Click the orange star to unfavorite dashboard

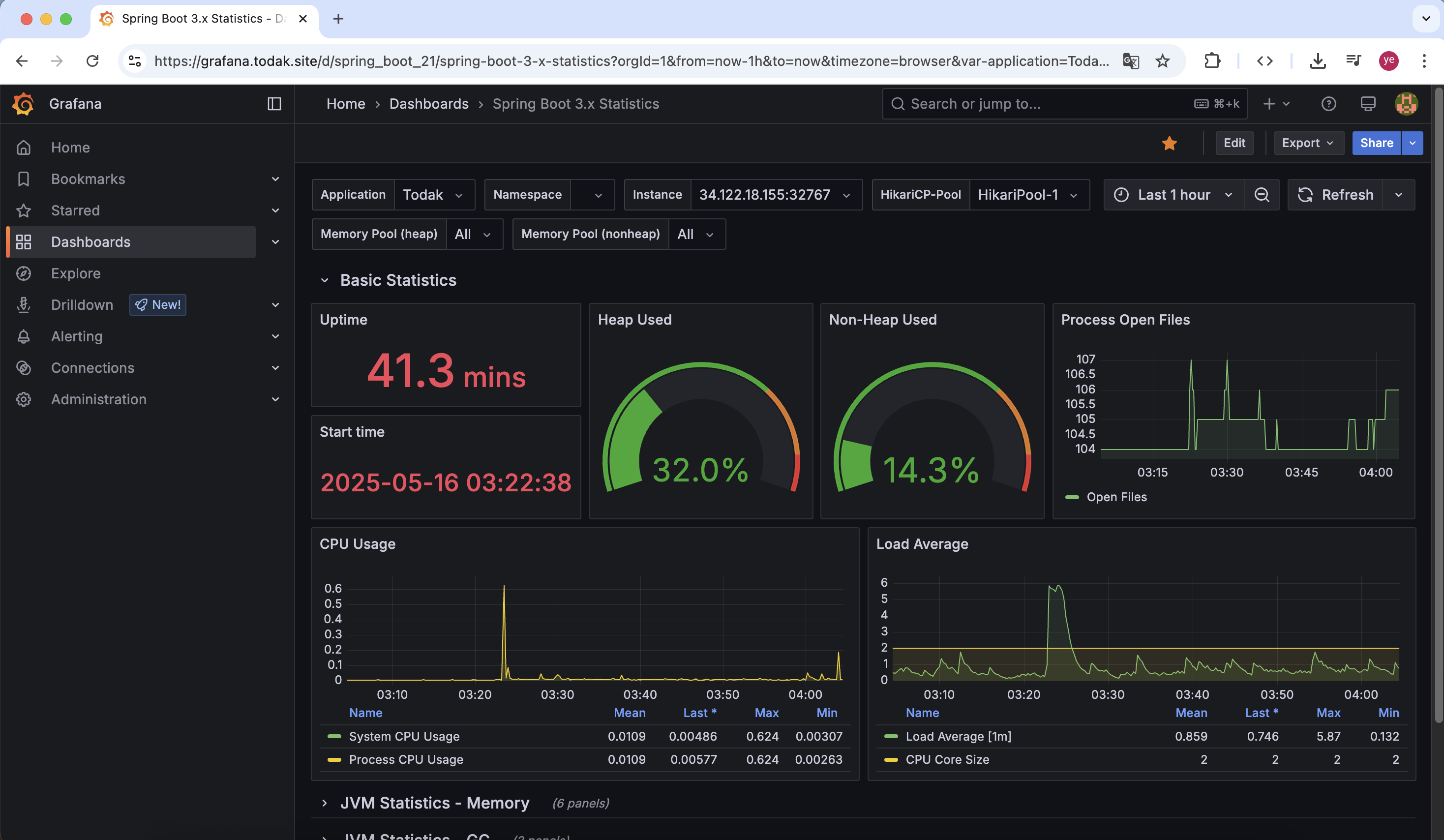[1169, 143]
